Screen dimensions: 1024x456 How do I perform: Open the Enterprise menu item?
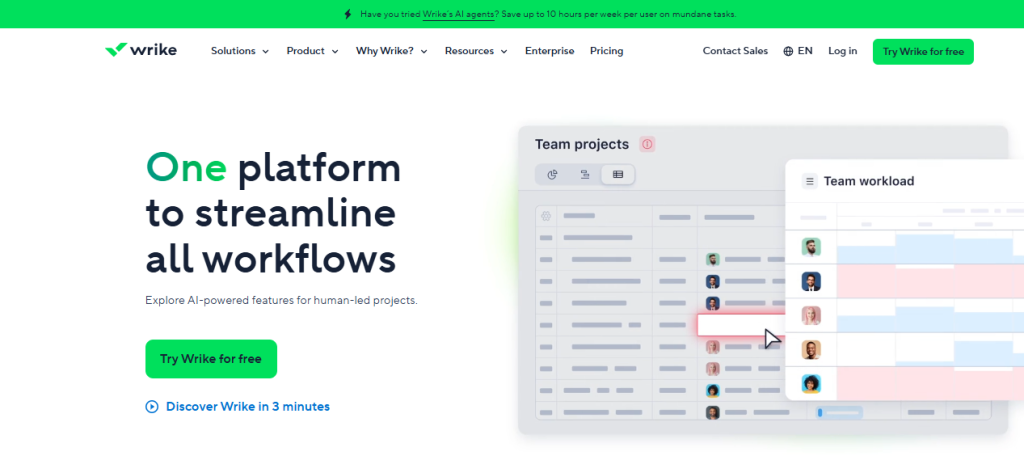[x=549, y=51]
